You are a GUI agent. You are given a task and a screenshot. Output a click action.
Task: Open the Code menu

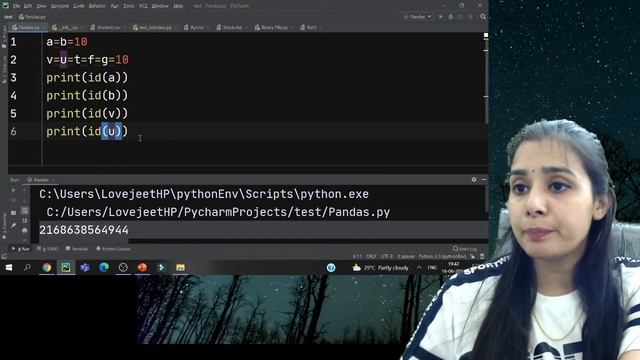tap(78, 6)
